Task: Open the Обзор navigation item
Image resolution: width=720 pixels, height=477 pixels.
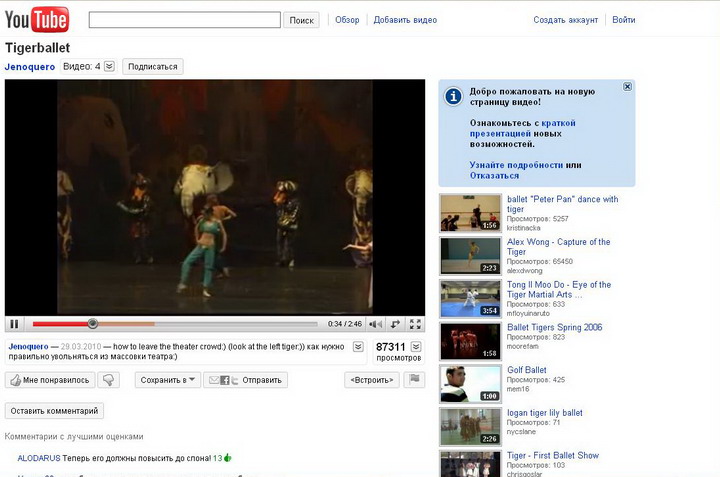Action: pyautogui.click(x=347, y=20)
